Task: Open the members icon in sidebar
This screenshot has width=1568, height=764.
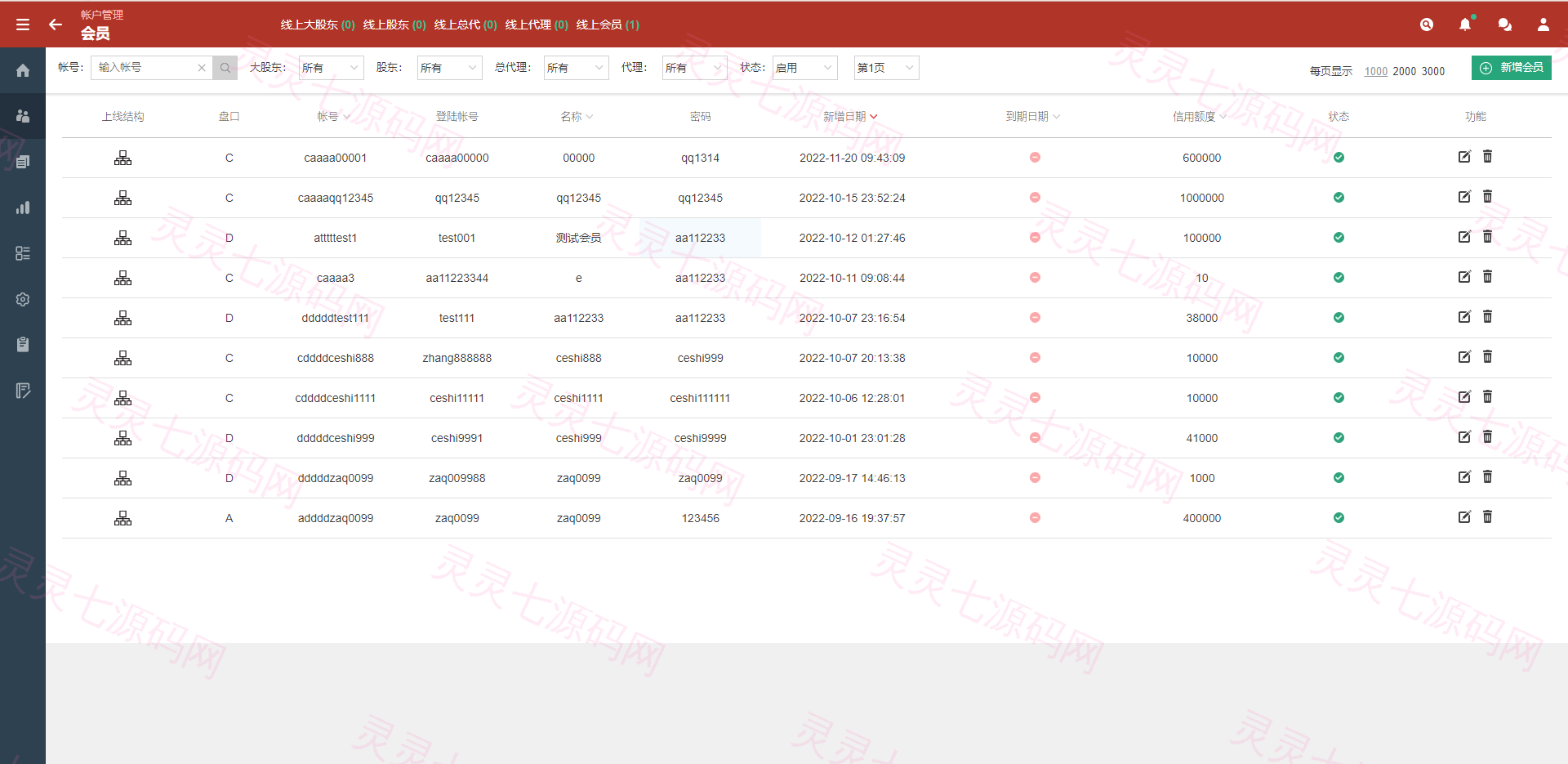Action: point(23,116)
